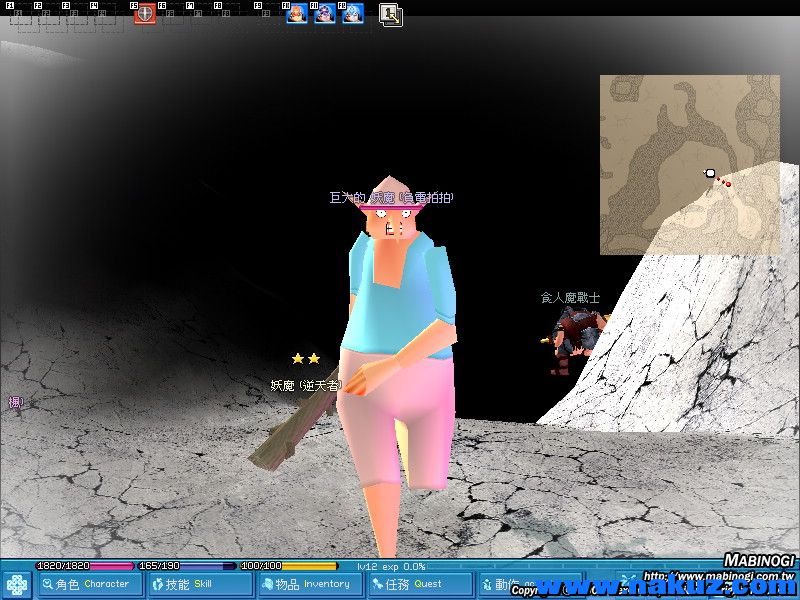Screen dimensions: 800x600
Task: Click the white player marker on the minimap
Action: pos(710,173)
